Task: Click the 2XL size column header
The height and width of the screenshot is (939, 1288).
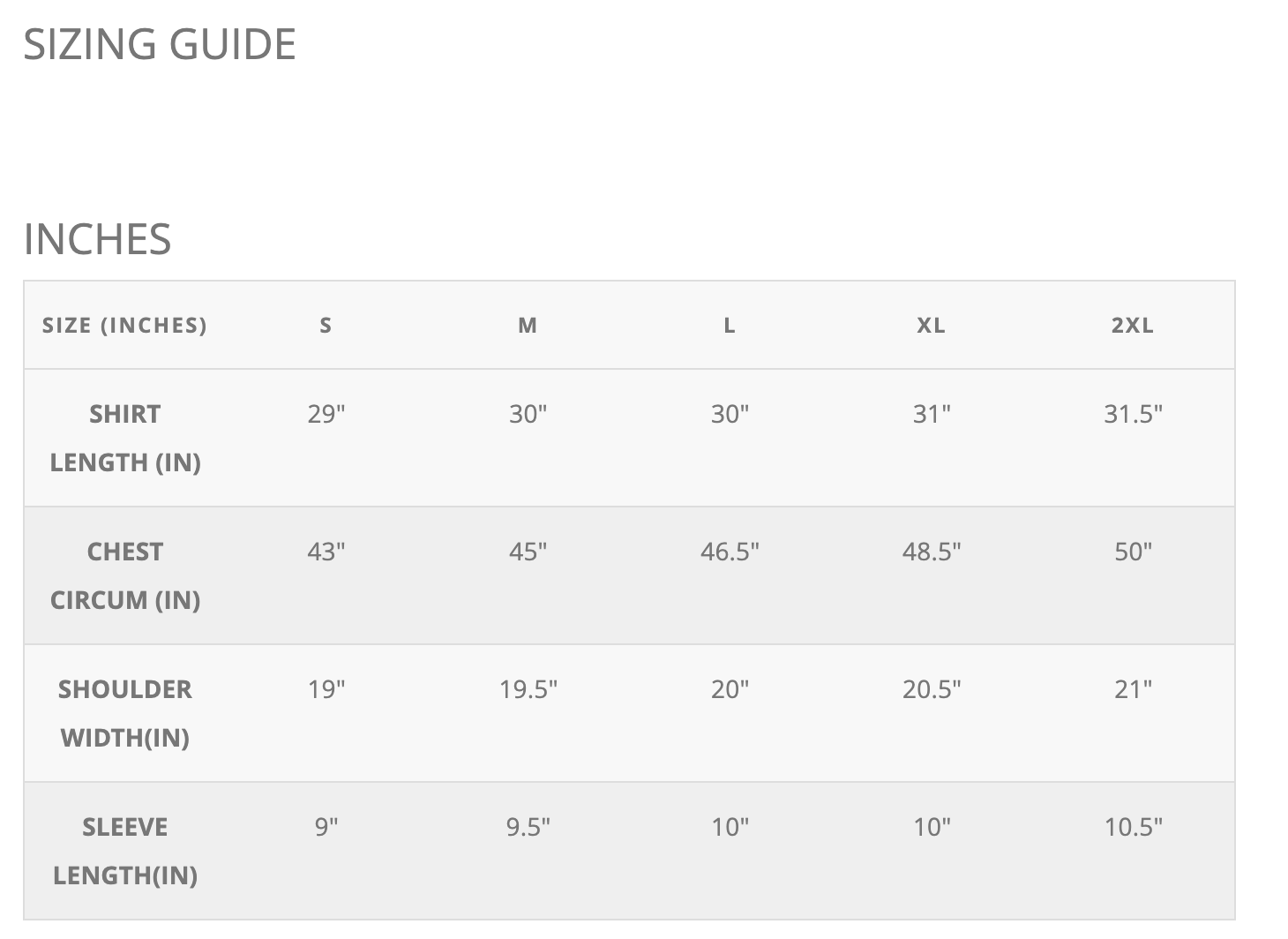Action: pyautogui.click(x=1133, y=326)
